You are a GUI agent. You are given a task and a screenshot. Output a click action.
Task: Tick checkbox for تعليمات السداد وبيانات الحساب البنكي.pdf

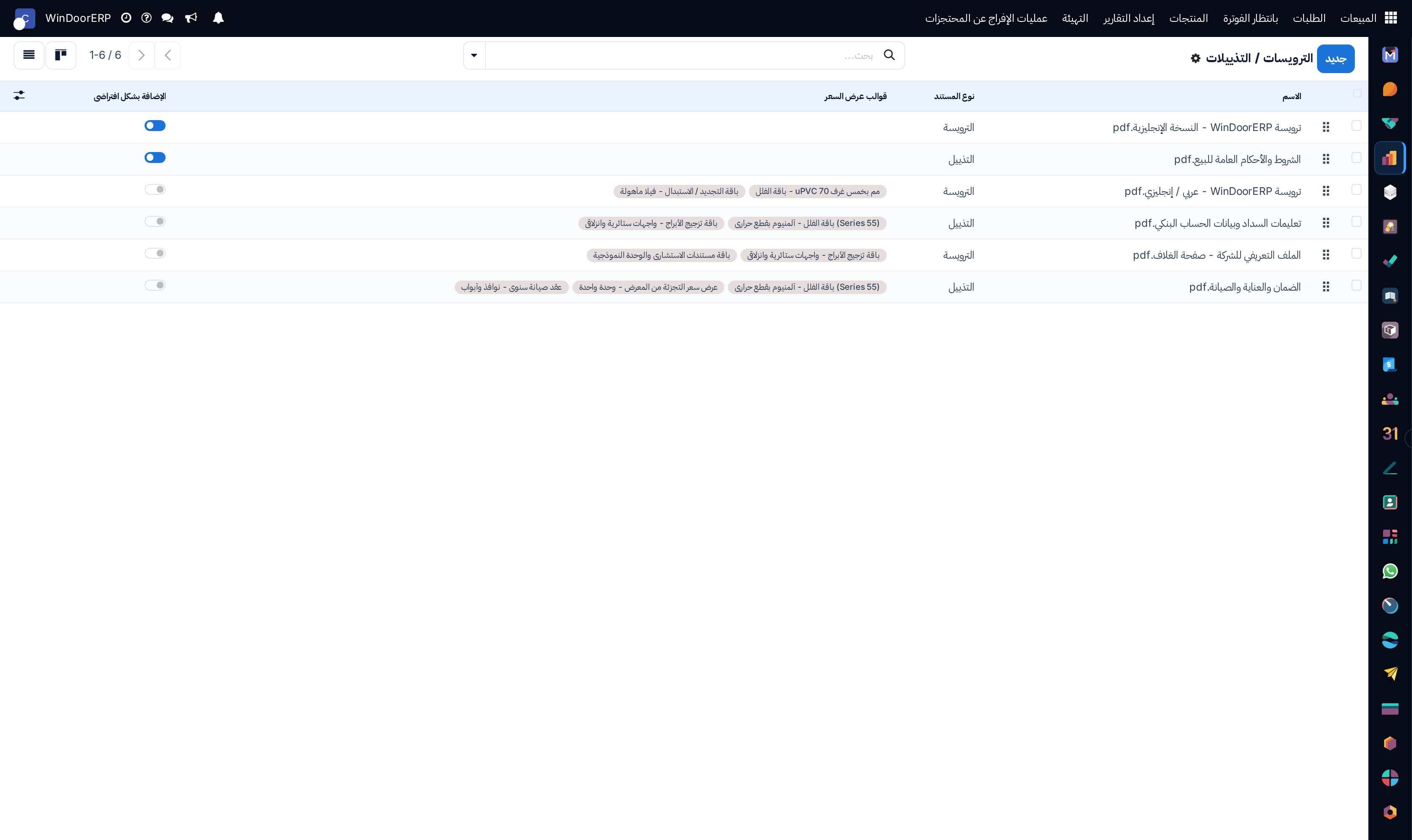[x=1356, y=221]
